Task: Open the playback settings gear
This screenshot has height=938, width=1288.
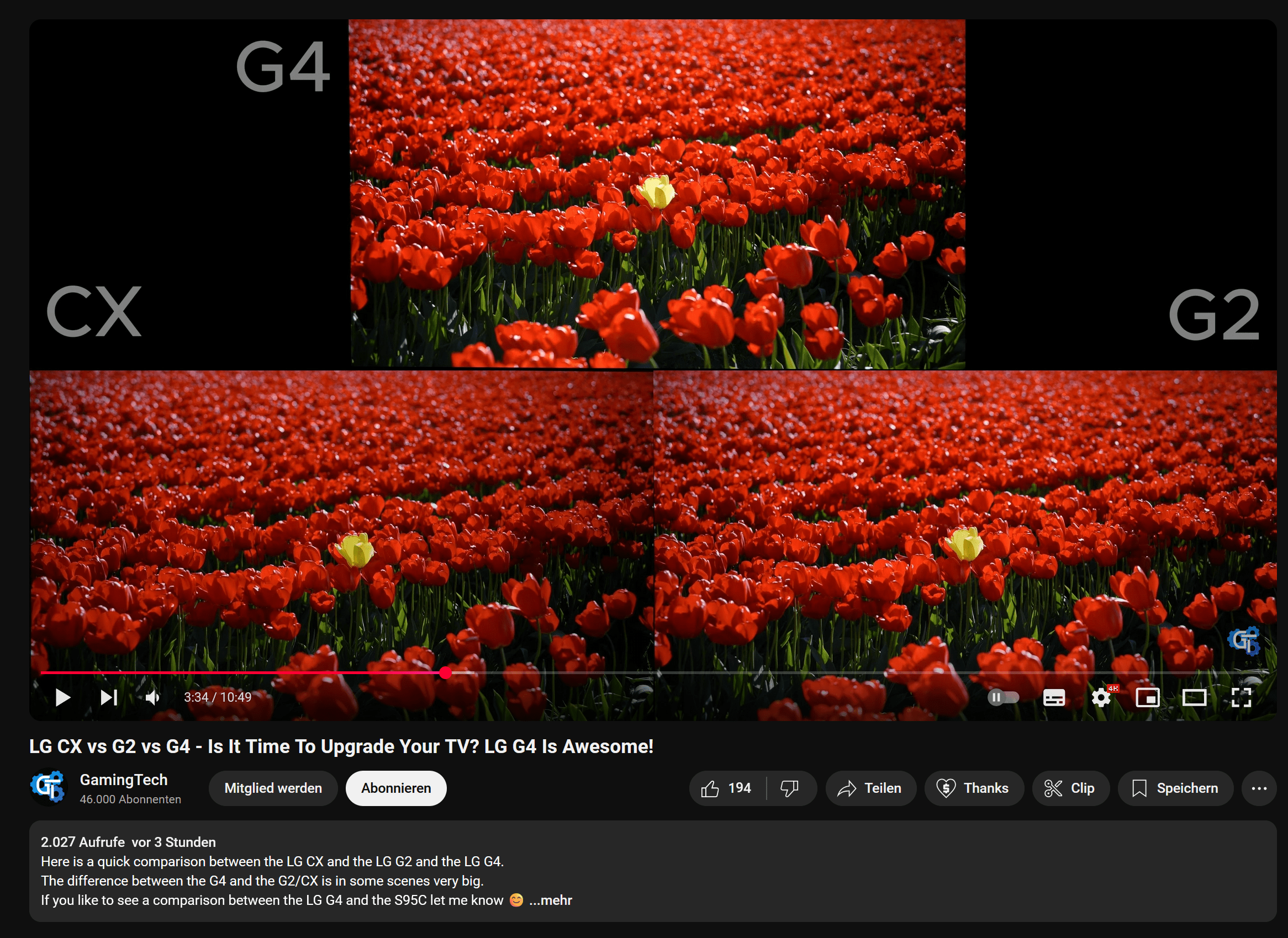Action: (1101, 697)
